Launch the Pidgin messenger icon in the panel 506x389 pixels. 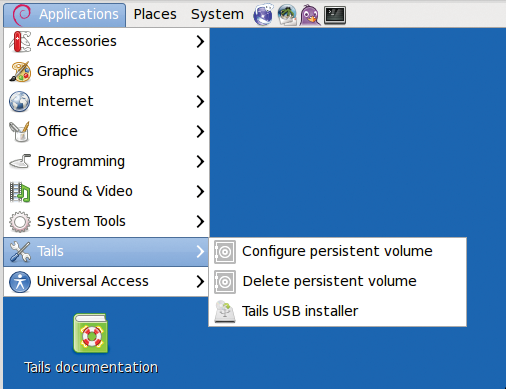[310, 15]
